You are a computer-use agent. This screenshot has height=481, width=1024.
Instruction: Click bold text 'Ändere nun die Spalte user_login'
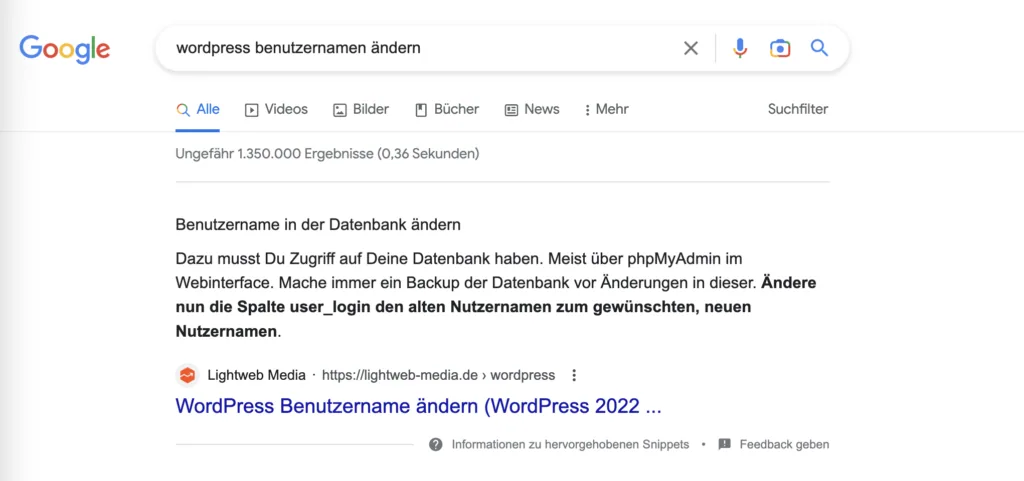(496, 296)
